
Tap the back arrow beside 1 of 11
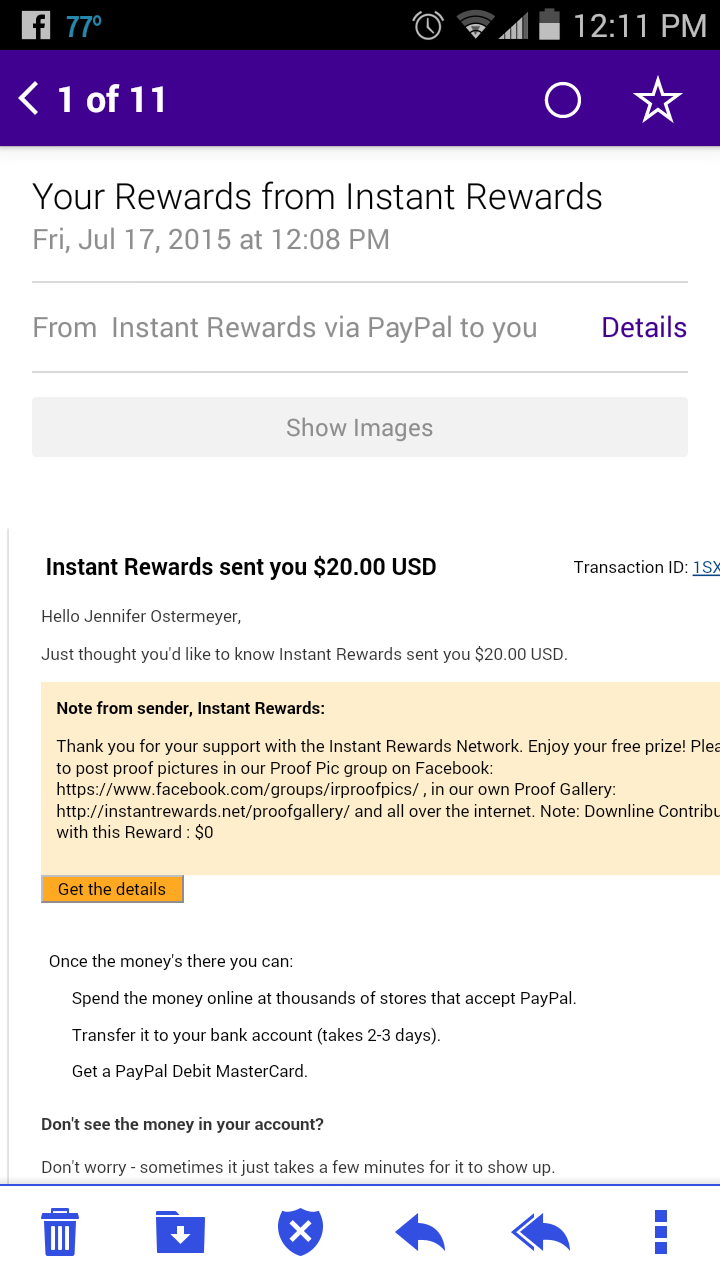(x=28, y=99)
